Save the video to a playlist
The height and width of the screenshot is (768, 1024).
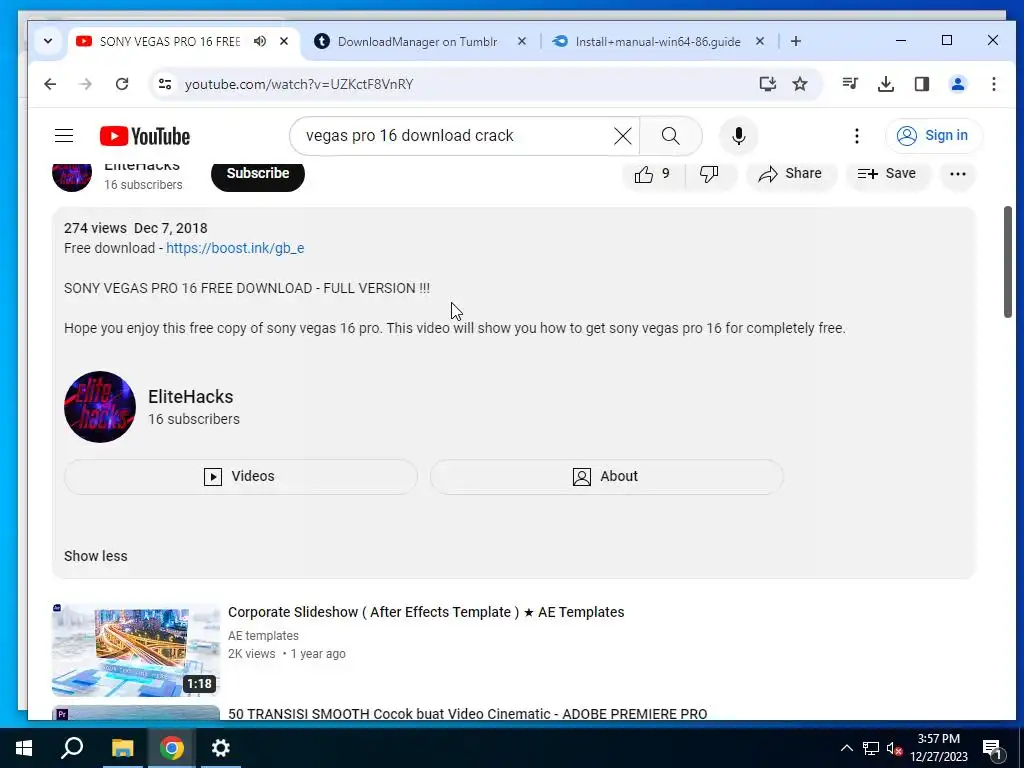tap(888, 174)
